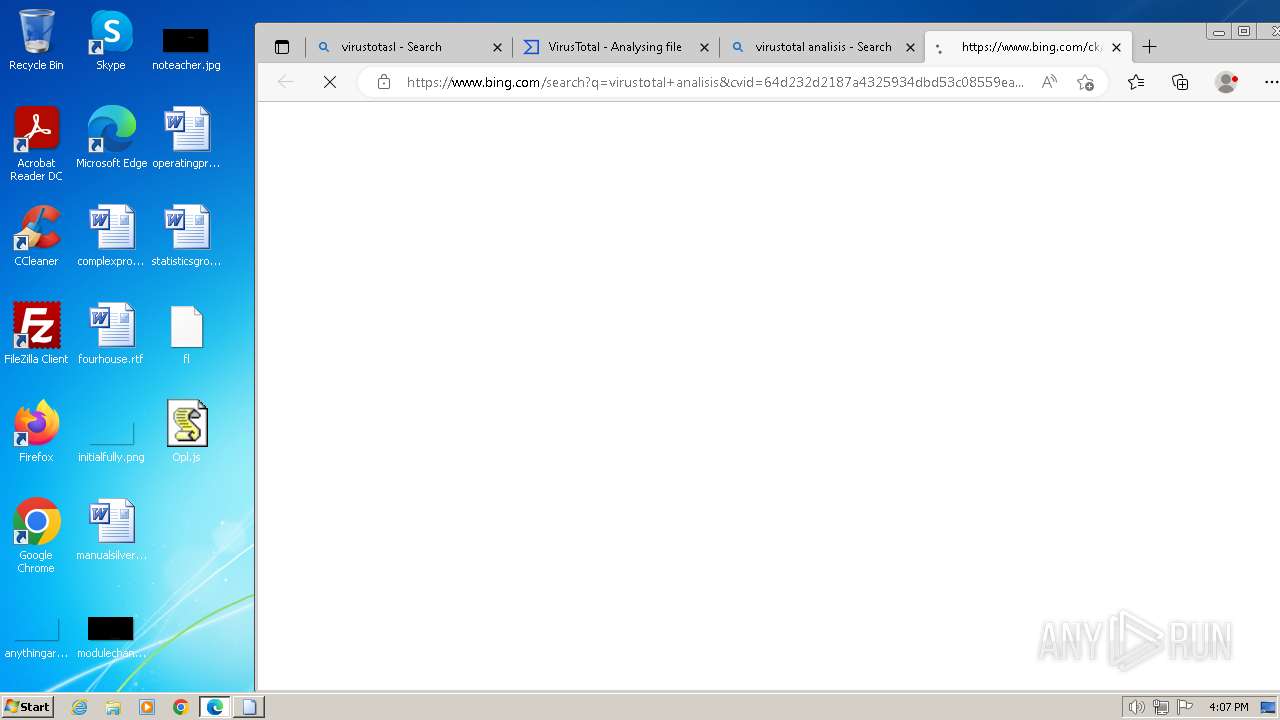Open the Firefox desktop shortcut
This screenshot has height=720, width=1280.
click(x=36, y=432)
